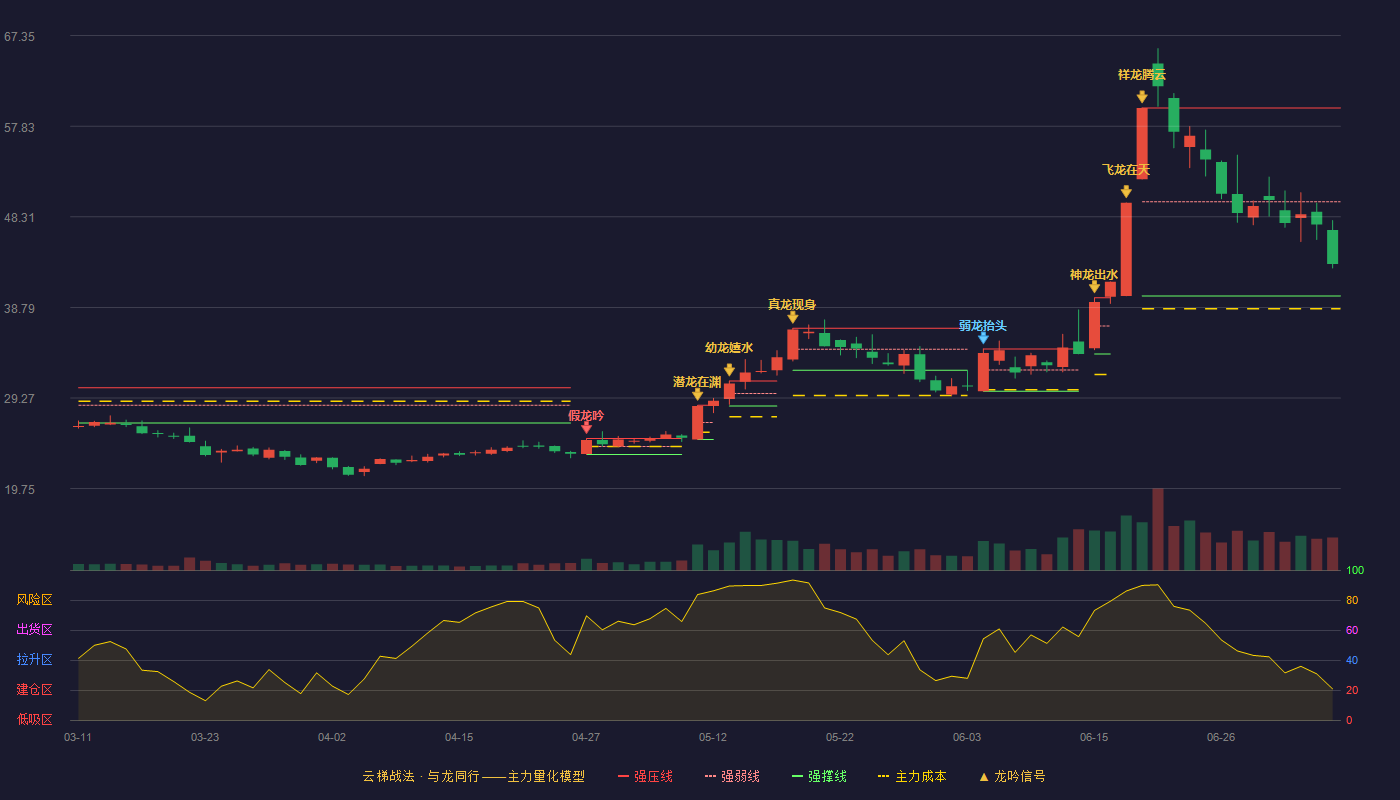Screen dimensions: 1400x800
Task: Toggle the 强撑线 legend series
Action: click(819, 776)
